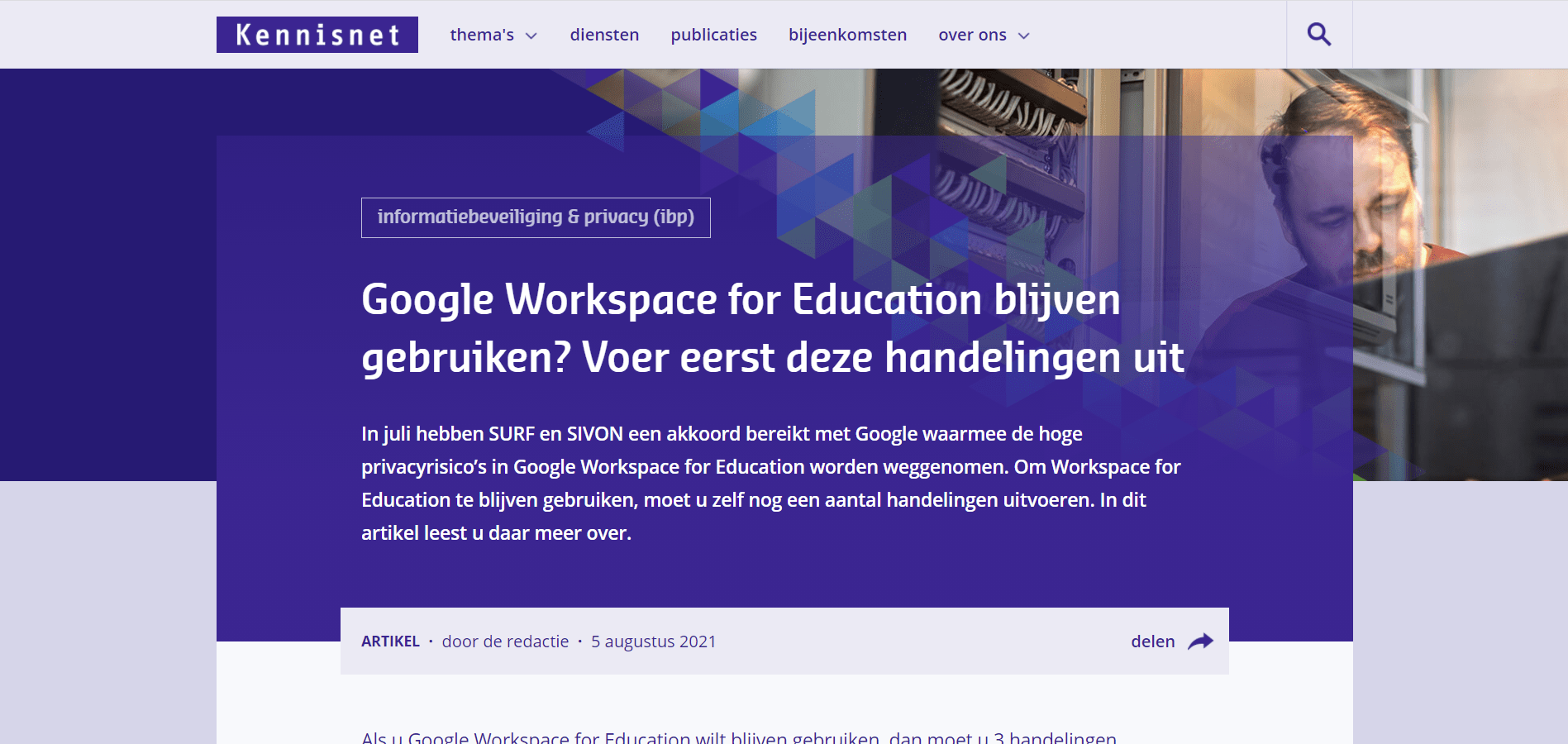
Task: Go to the publicaties page
Action: coord(713,35)
